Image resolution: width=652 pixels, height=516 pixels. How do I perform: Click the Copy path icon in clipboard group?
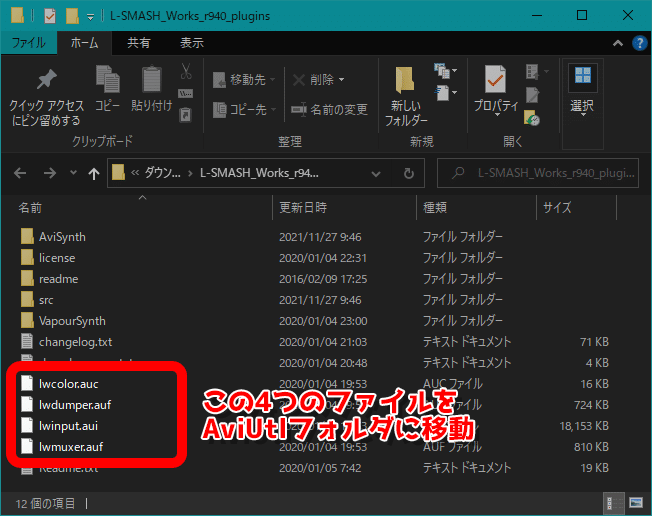tap(185, 93)
